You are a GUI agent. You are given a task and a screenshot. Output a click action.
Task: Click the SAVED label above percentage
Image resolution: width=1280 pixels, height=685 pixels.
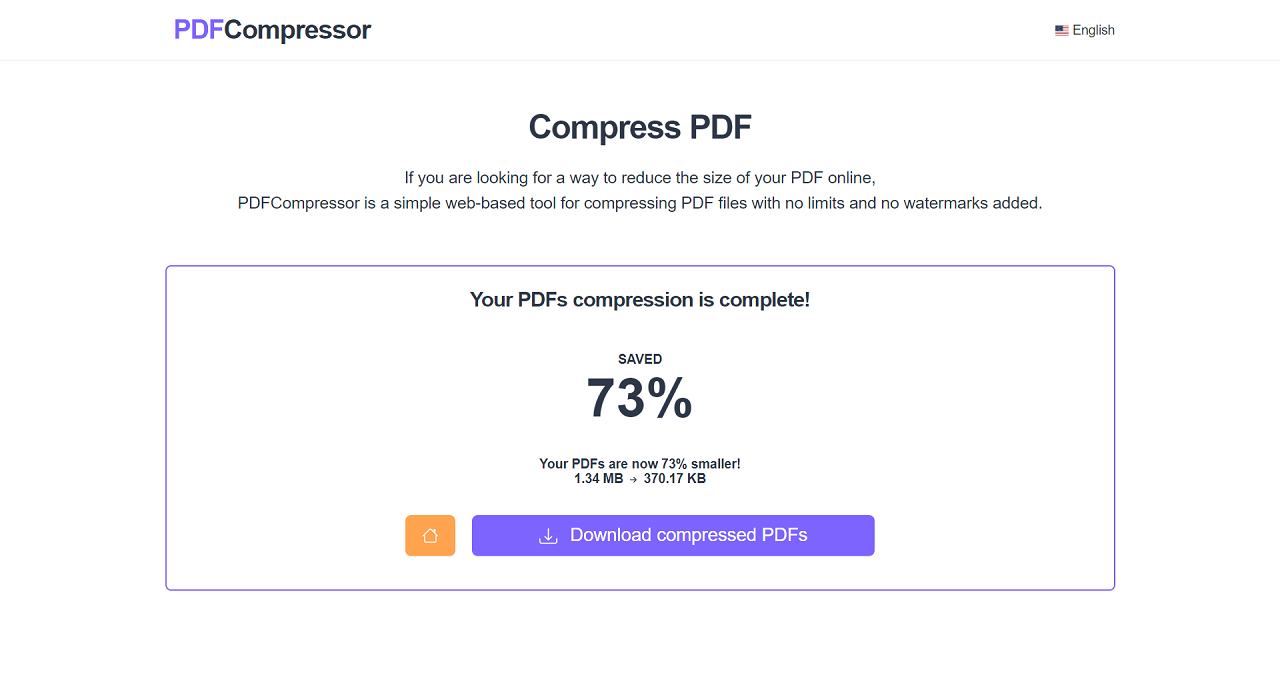640,359
